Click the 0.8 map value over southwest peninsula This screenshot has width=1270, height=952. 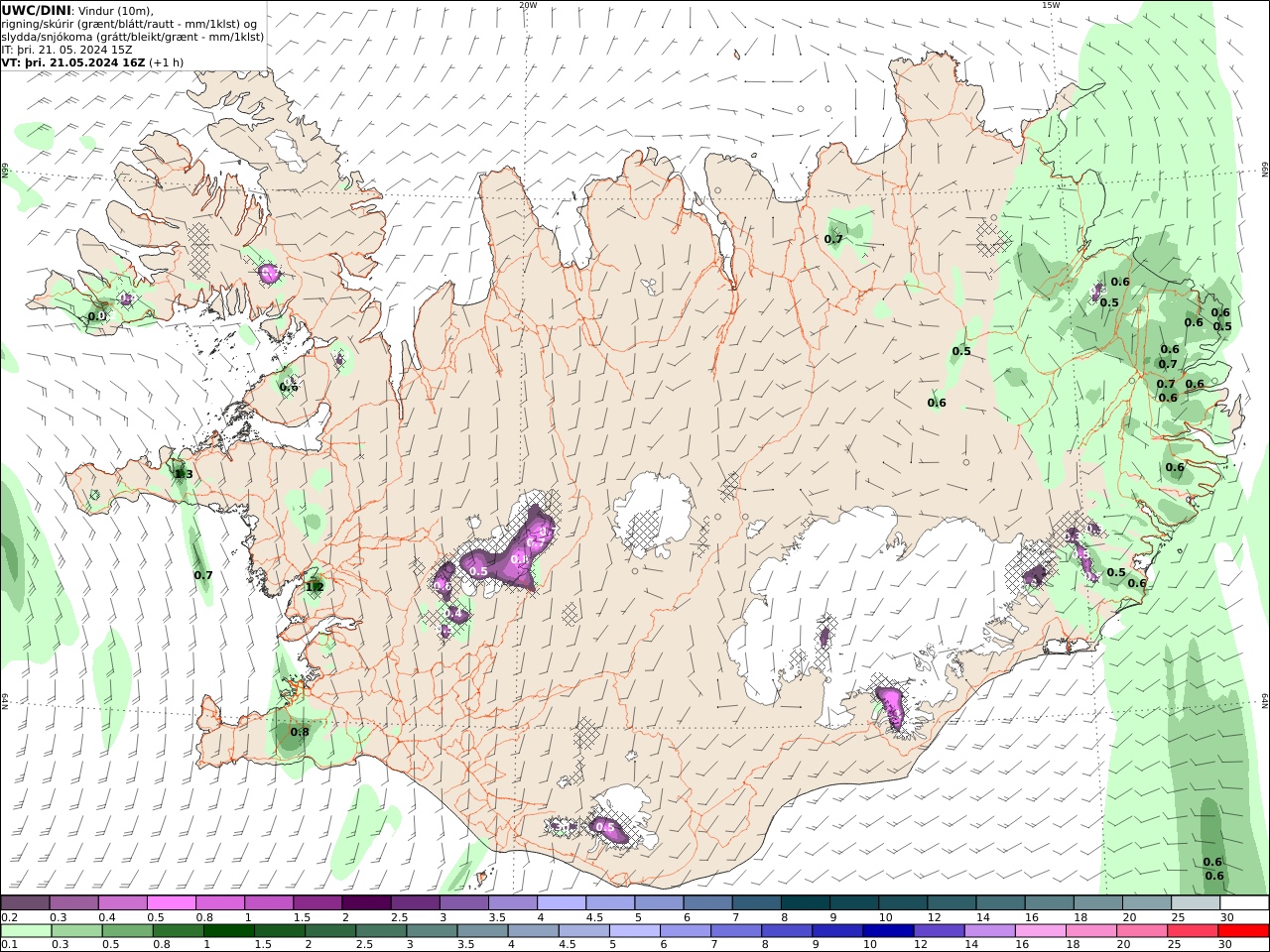point(299,732)
